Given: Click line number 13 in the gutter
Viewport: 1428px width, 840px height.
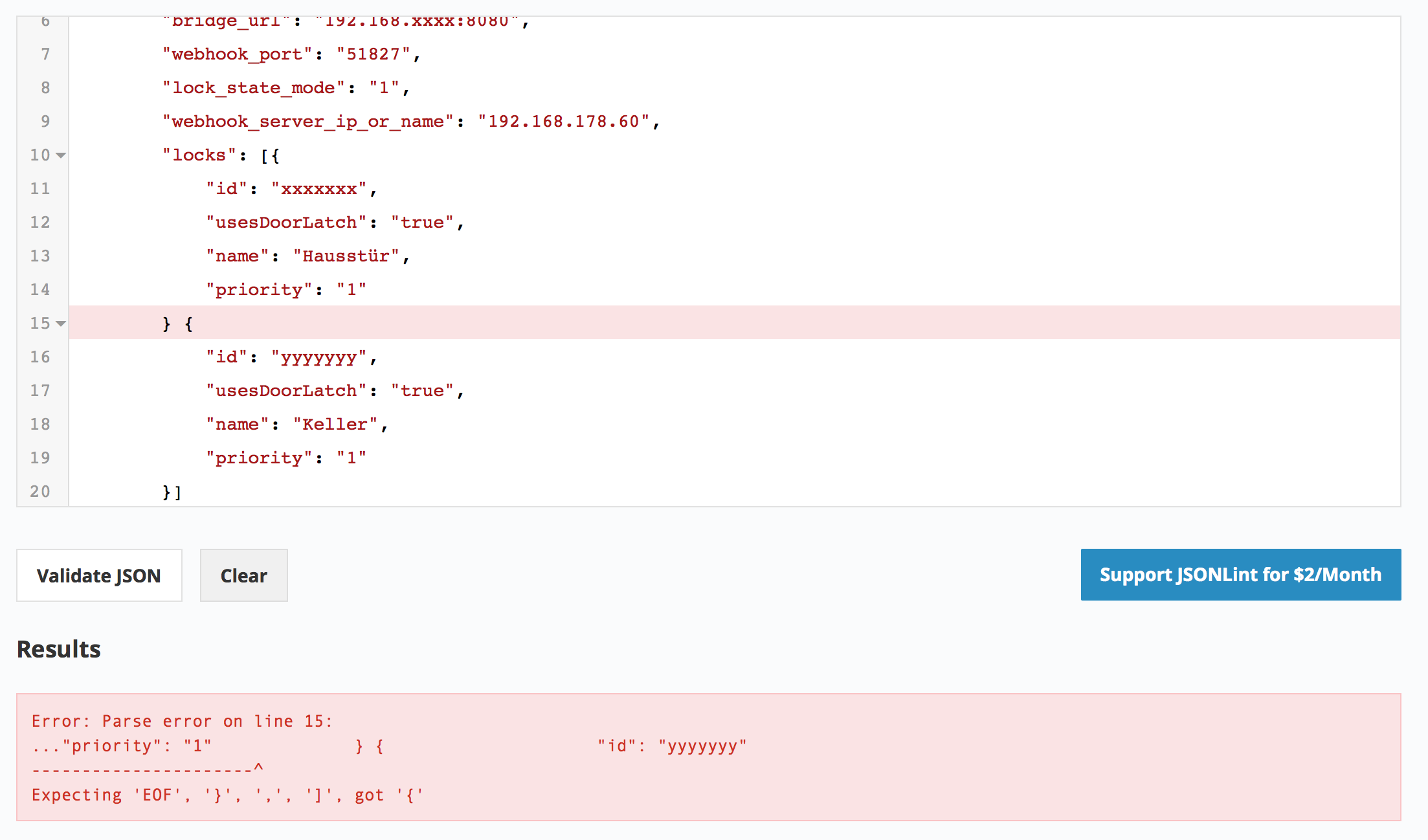Looking at the screenshot, I should [x=40, y=256].
